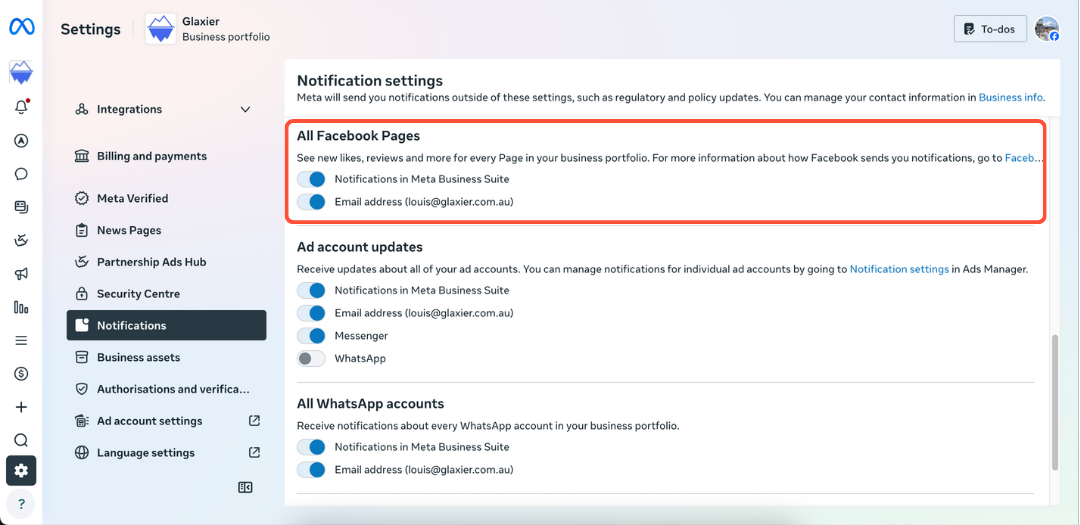Open Authorisations and verifications
This screenshot has width=1080, height=525.
point(166,389)
